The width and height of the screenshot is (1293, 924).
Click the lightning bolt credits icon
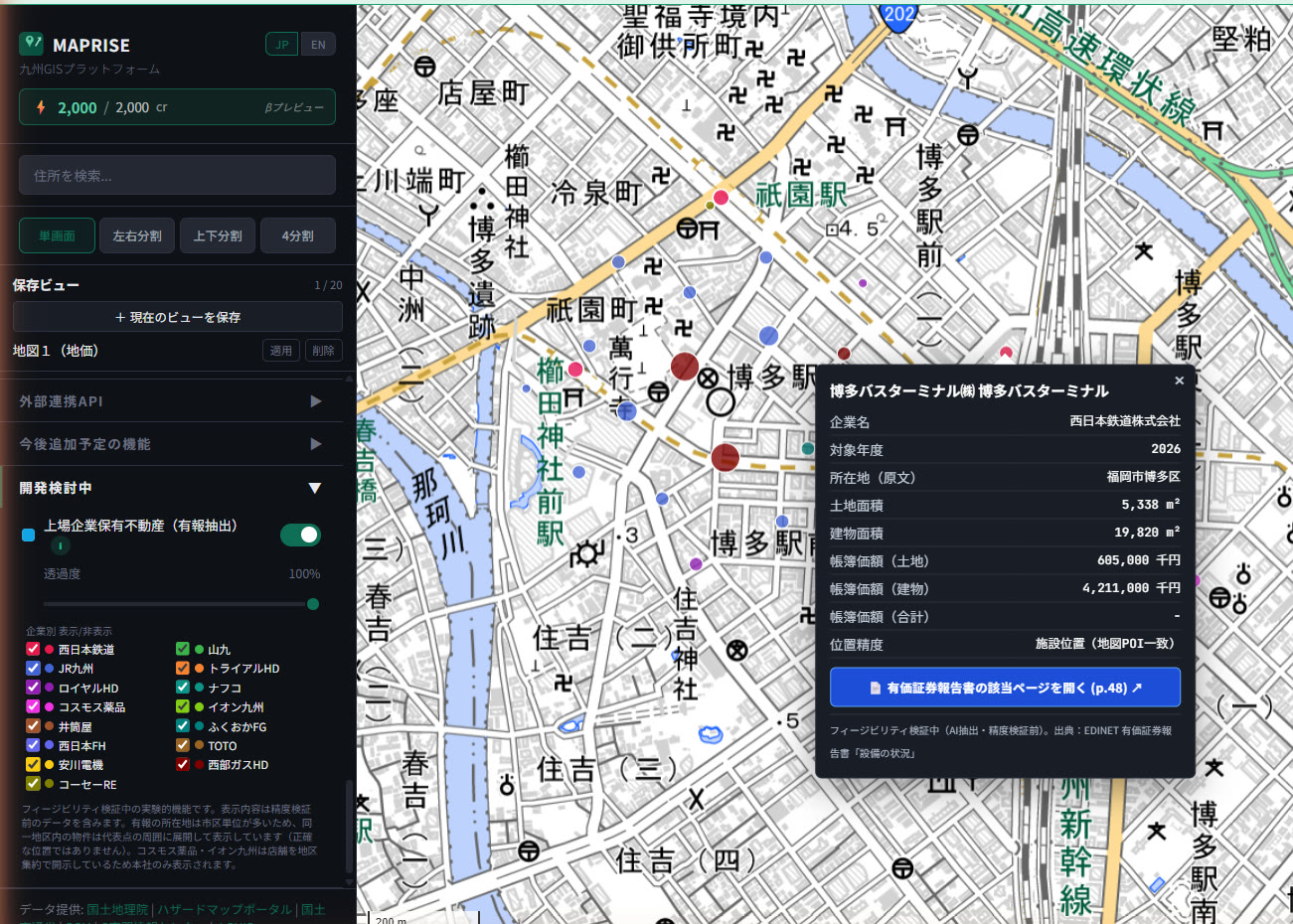click(41, 107)
